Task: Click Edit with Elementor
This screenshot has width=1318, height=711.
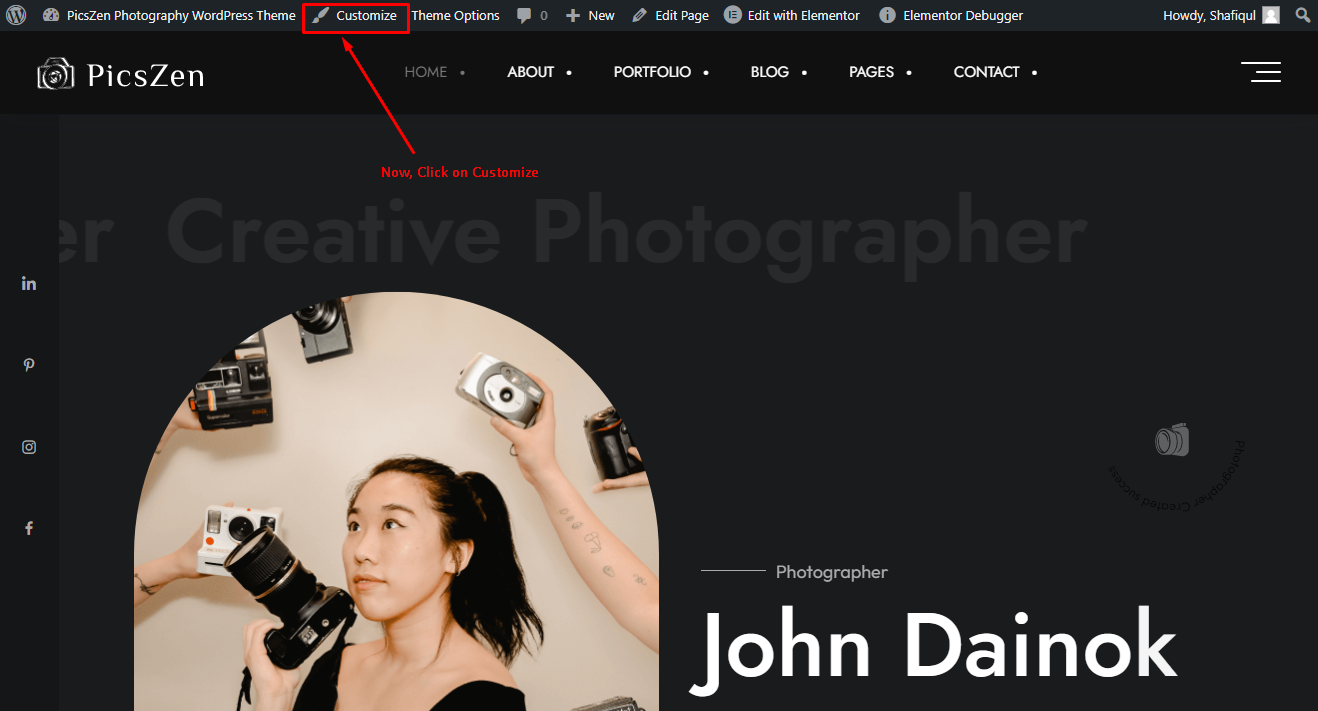Action: pos(792,15)
